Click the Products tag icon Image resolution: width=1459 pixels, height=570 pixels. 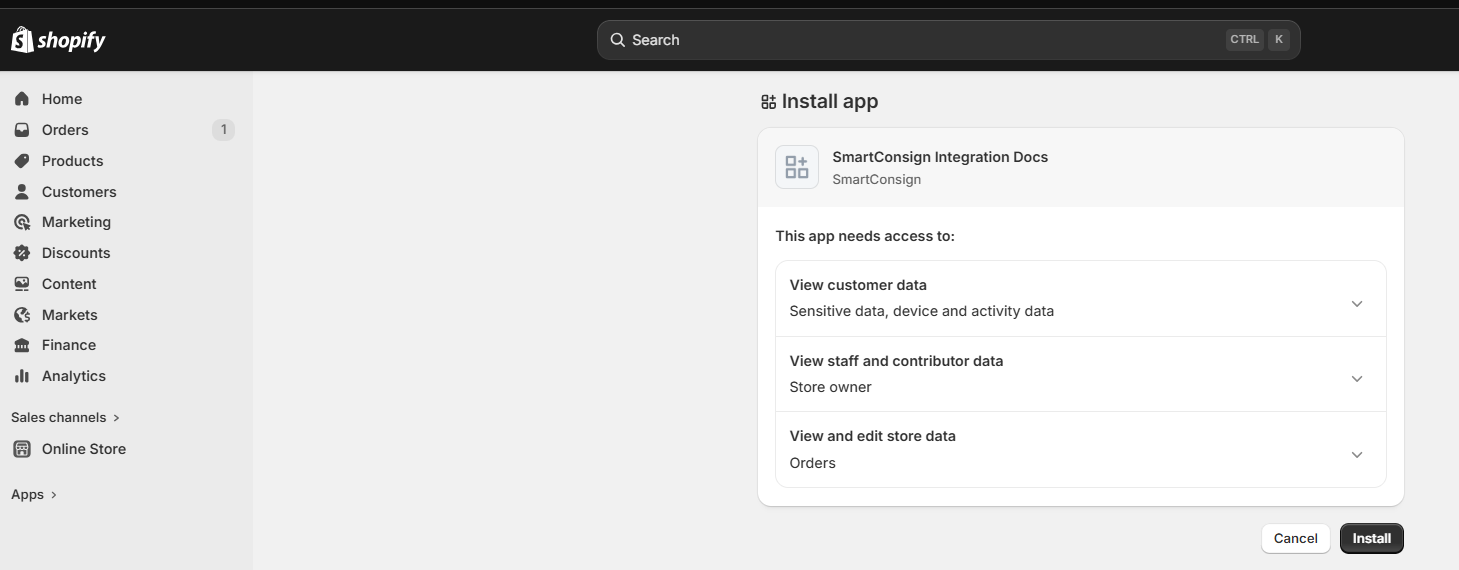22,161
